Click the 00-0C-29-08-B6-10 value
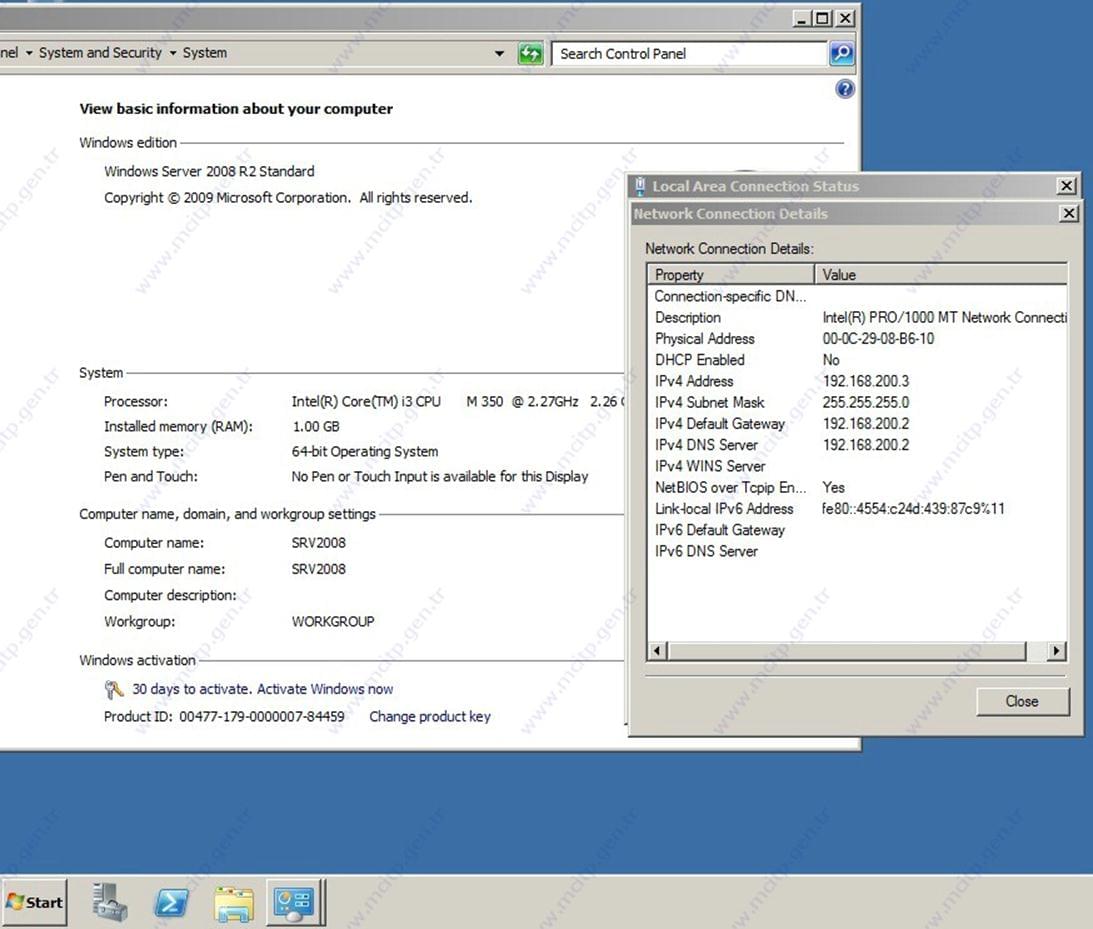This screenshot has width=1093, height=929. tap(878, 339)
